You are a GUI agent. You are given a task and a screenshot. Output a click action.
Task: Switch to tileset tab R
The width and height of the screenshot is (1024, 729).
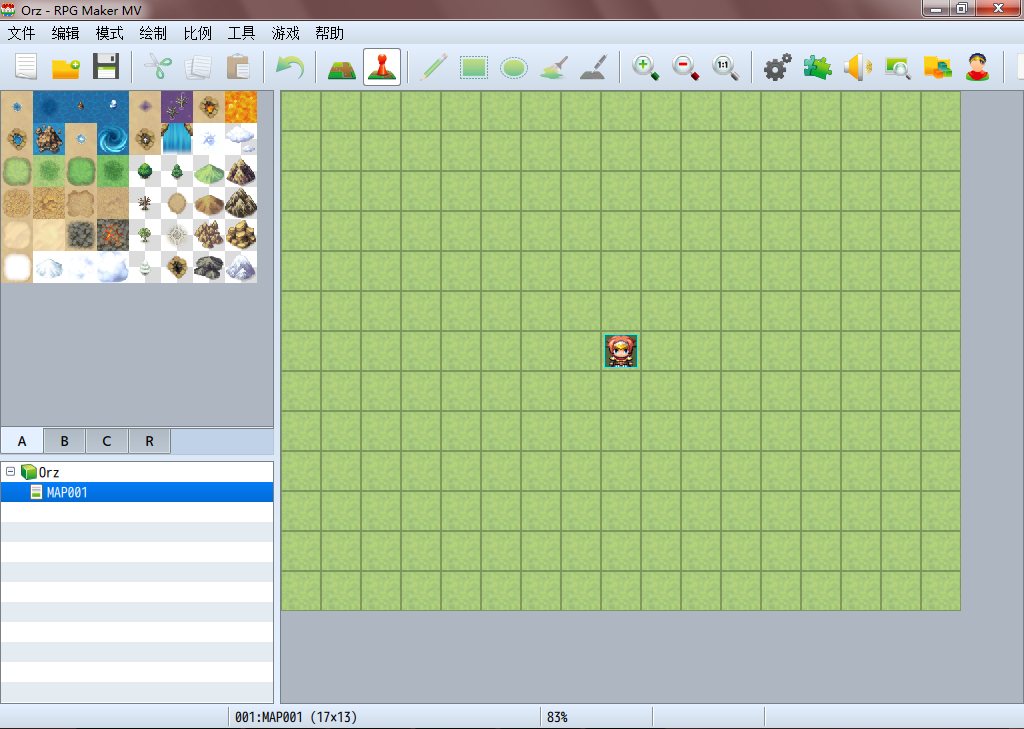click(x=150, y=441)
